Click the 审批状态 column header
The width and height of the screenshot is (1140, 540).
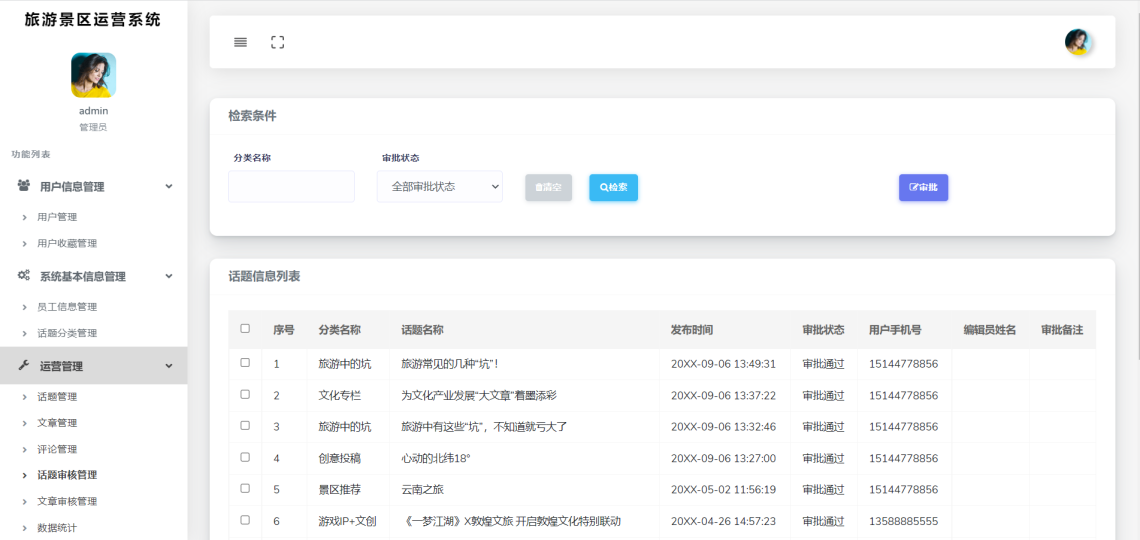tap(824, 330)
